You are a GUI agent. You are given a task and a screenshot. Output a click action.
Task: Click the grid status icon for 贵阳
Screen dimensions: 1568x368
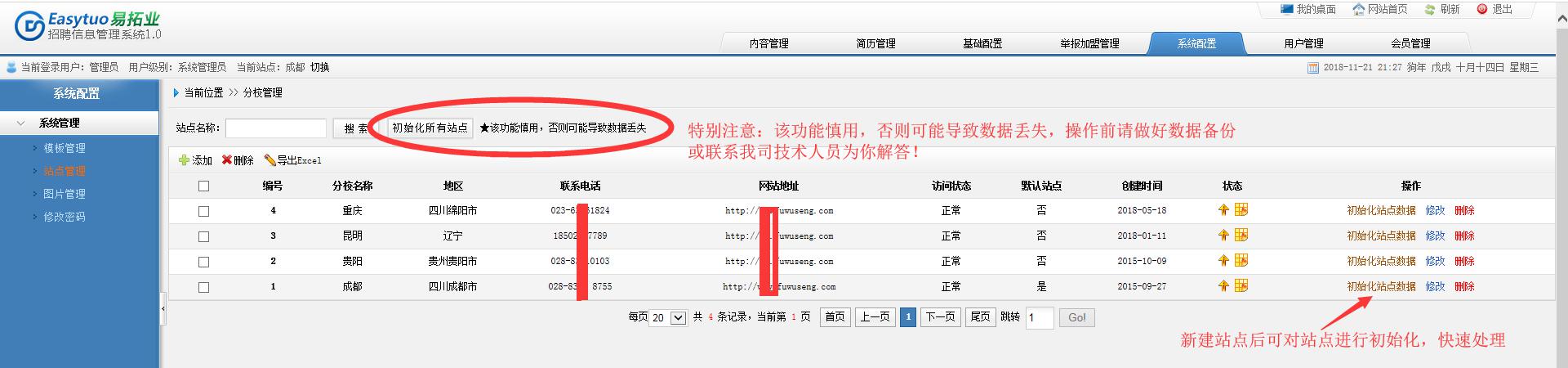click(1241, 261)
